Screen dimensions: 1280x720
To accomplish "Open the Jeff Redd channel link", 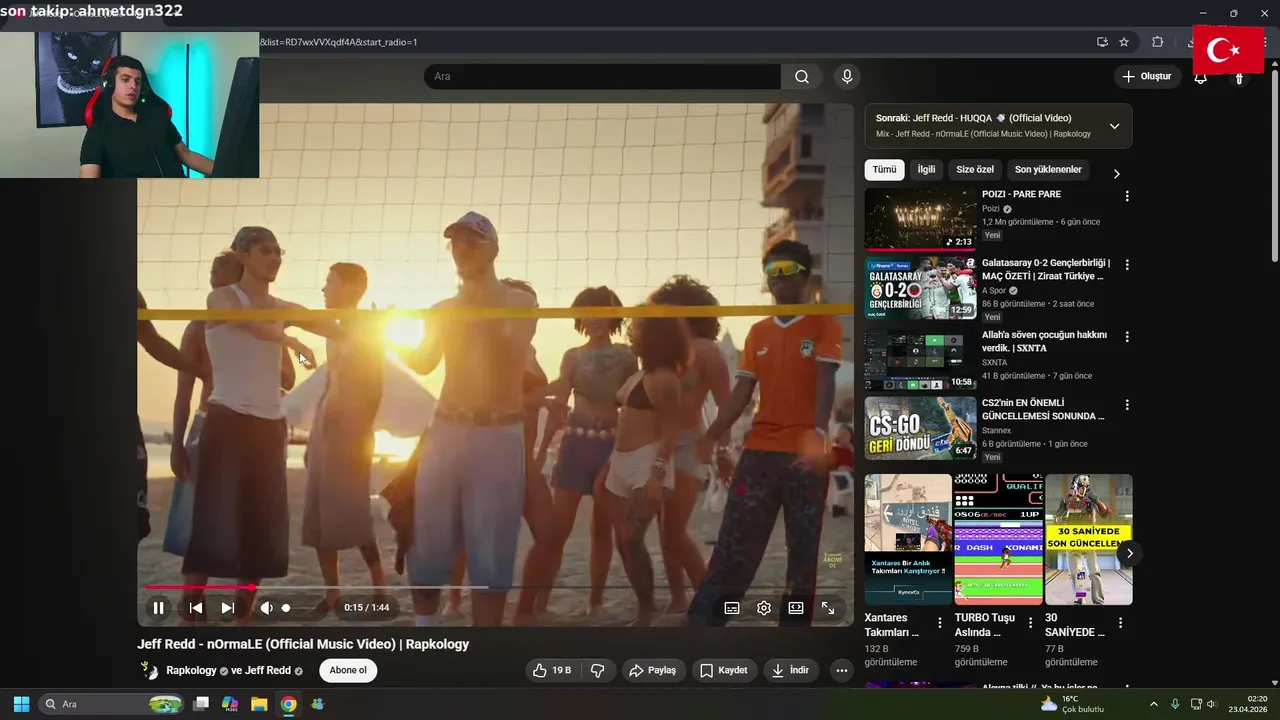I will (x=268, y=671).
